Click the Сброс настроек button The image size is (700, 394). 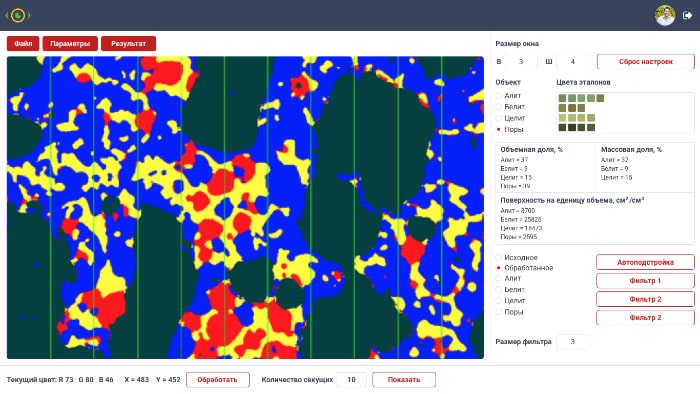coord(646,62)
